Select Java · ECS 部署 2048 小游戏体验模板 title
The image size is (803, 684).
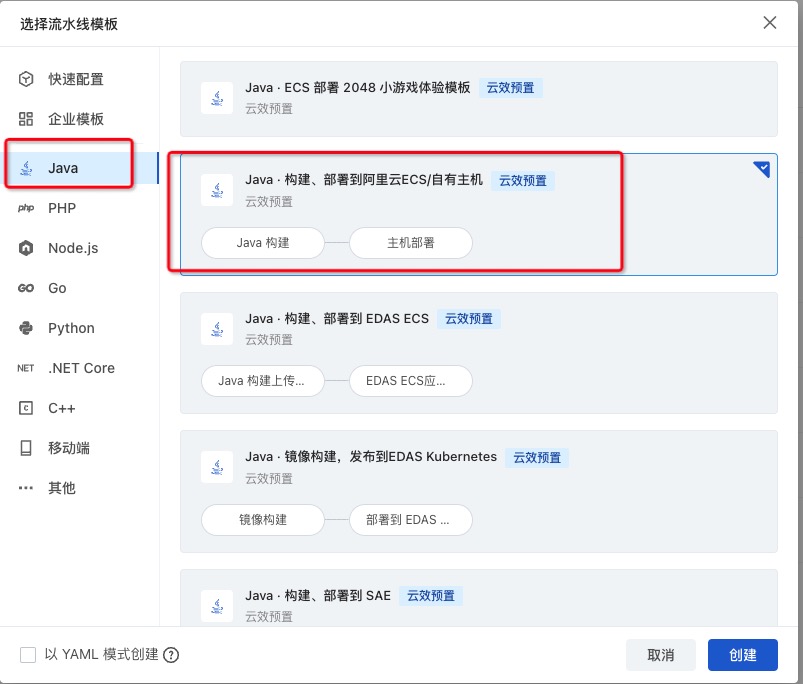357,88
